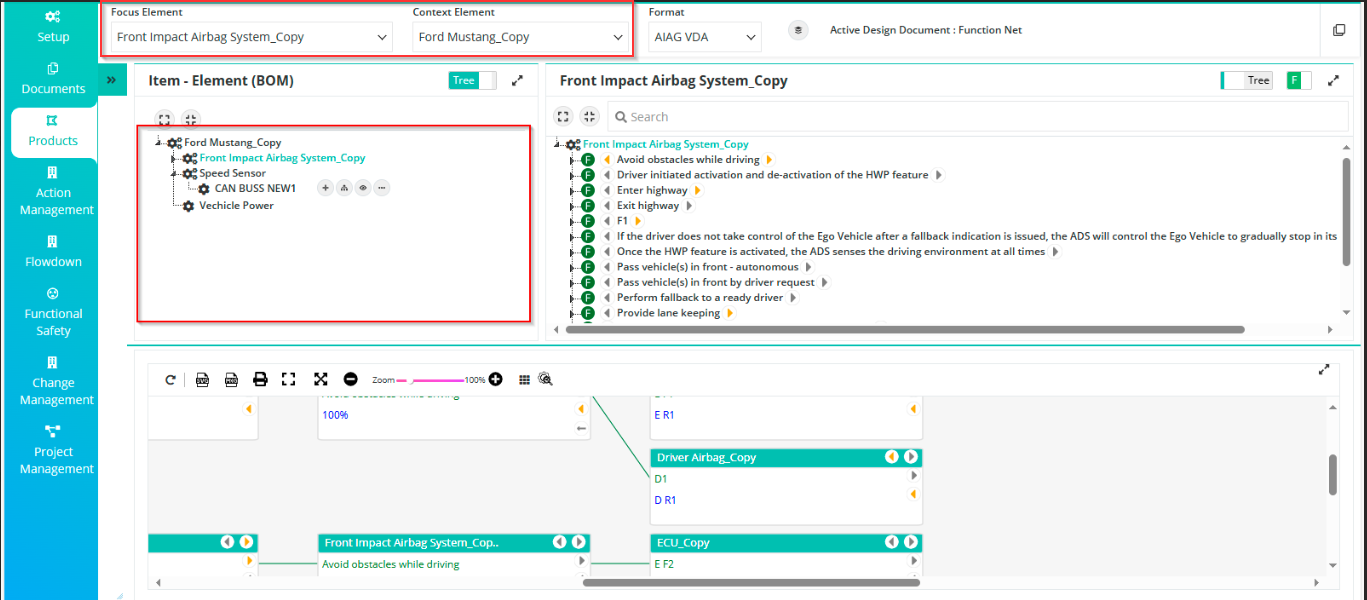Open the Setup section in sidebar
1367x600 pixels.
(53, 27)
